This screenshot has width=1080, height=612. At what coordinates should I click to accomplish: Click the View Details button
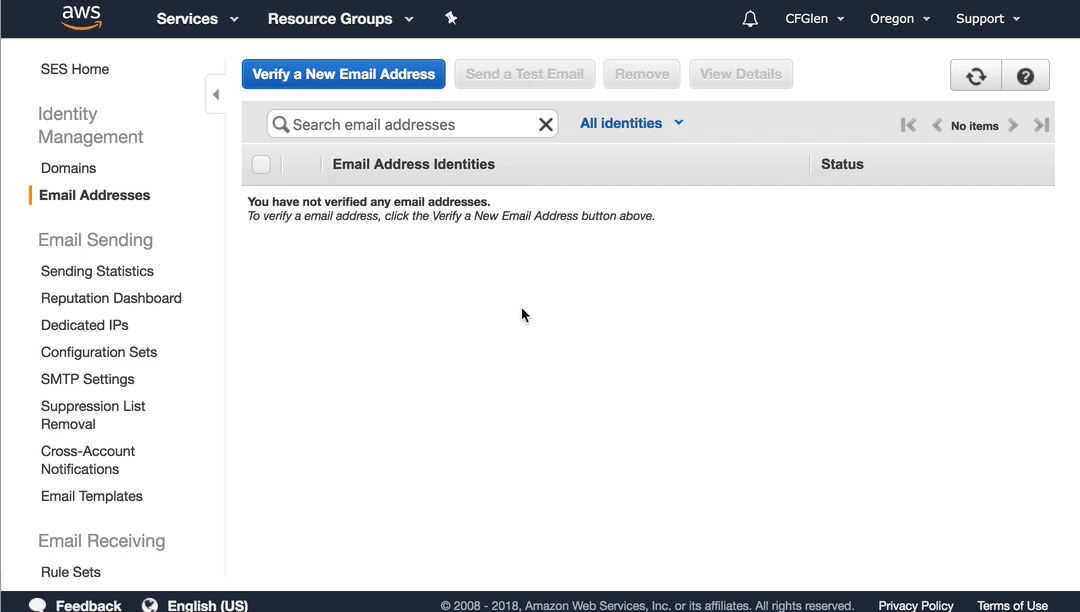click(741, 74)
